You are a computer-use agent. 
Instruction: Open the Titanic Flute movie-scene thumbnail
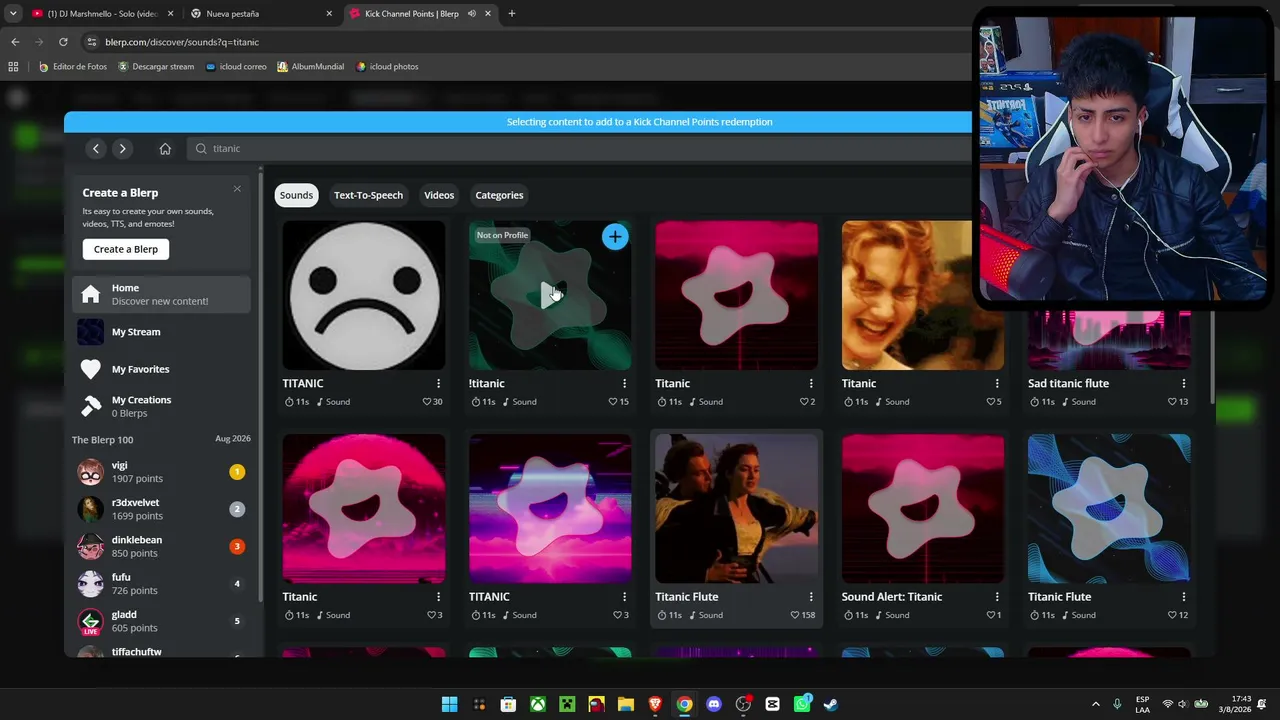[x=736, y=509]
